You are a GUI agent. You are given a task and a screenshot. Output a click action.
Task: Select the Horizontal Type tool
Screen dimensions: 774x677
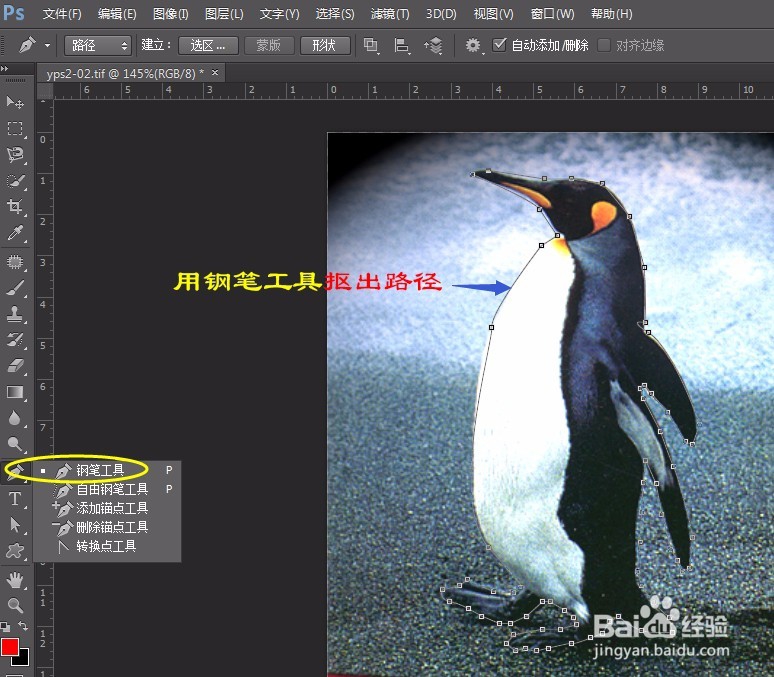coord(15,499)
